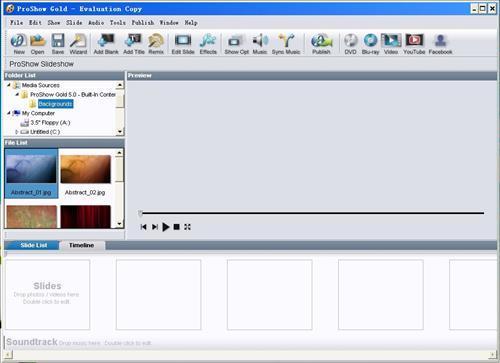Viewport: 500px width, 363px height.
Task: Select Blu-ray output icon
Action: coord(370,44)
